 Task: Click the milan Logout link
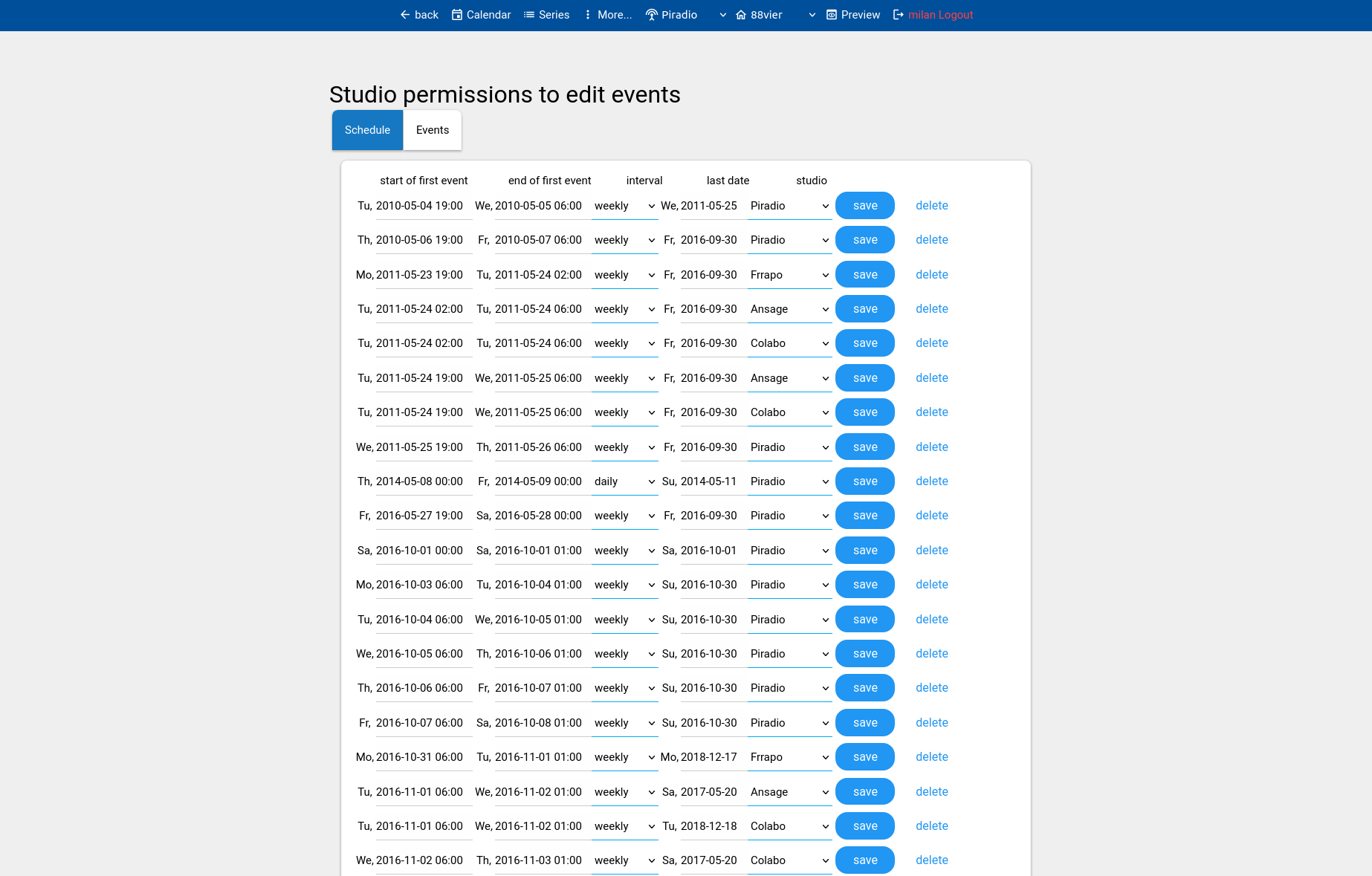click(x=940, y=15)
